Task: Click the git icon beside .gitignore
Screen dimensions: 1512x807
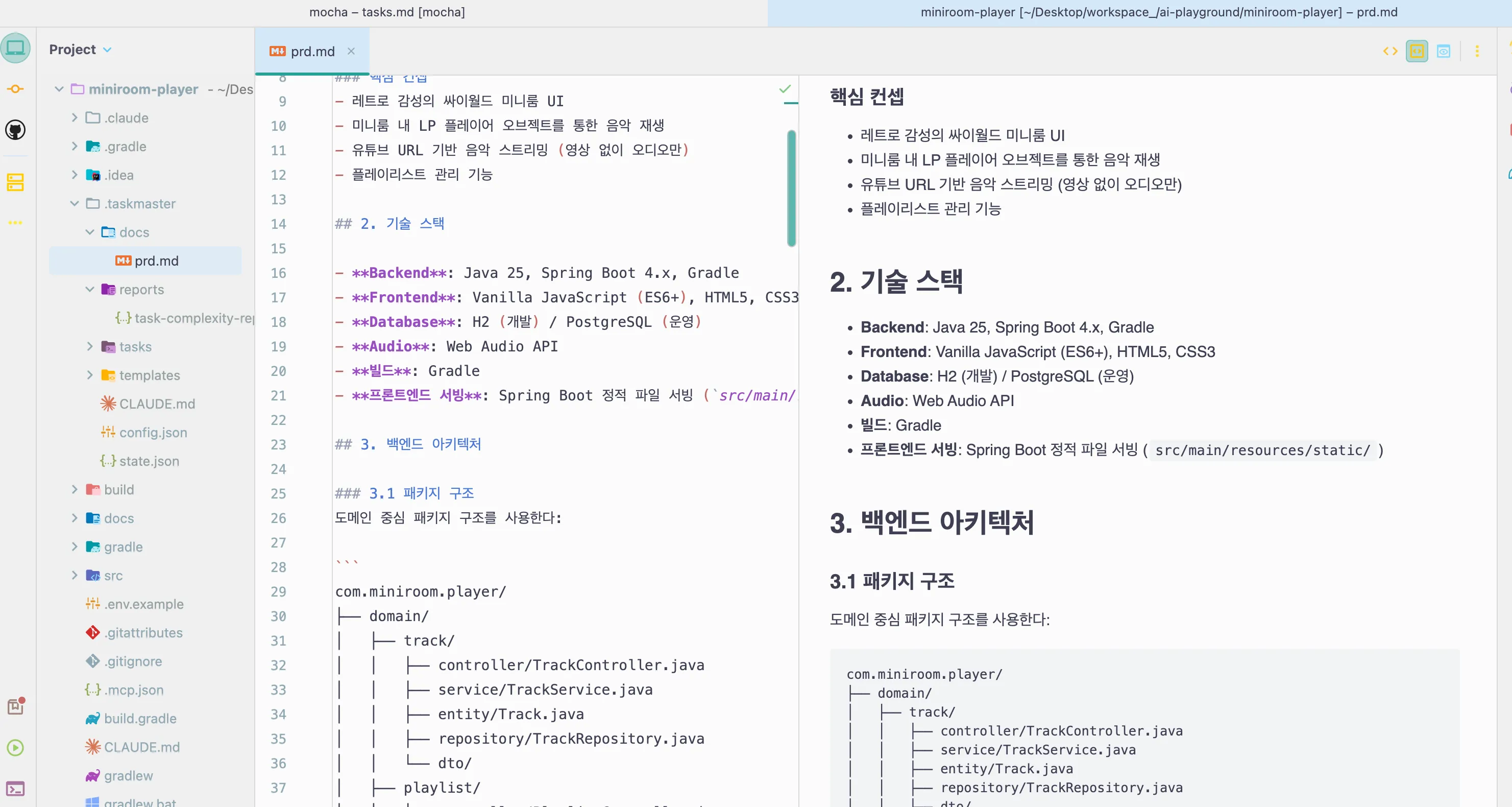Action: tap(93, 661)
